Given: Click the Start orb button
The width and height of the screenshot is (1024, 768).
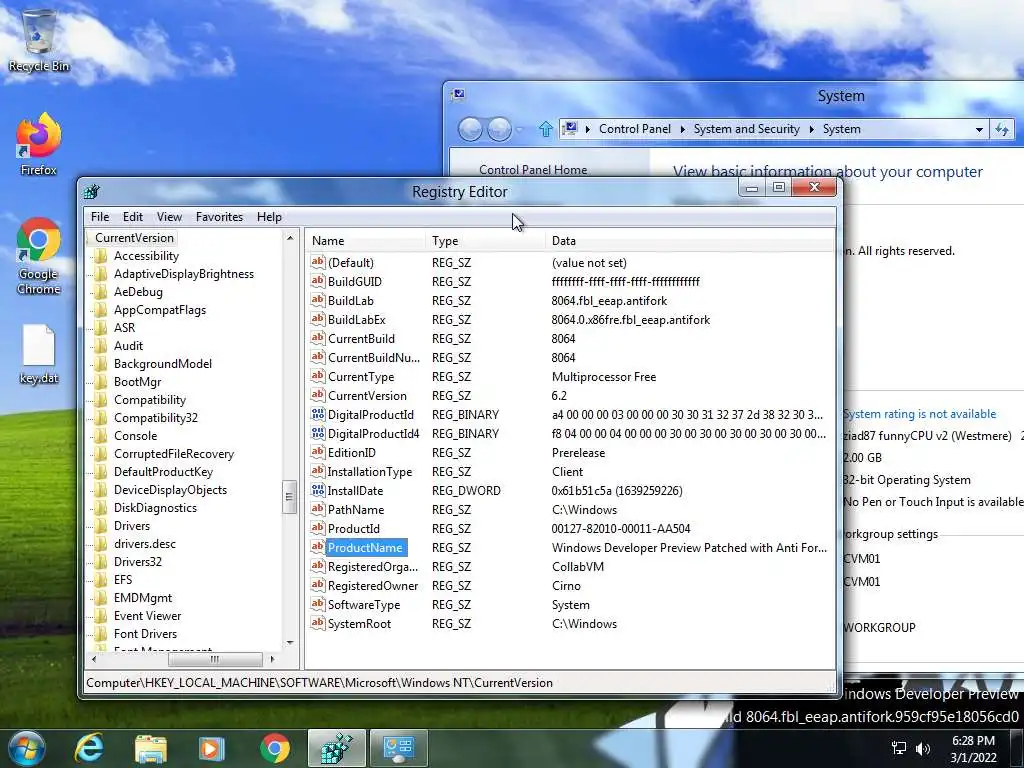Looking at the screenshot, I should pyautogui.click(x=26, y=748).
